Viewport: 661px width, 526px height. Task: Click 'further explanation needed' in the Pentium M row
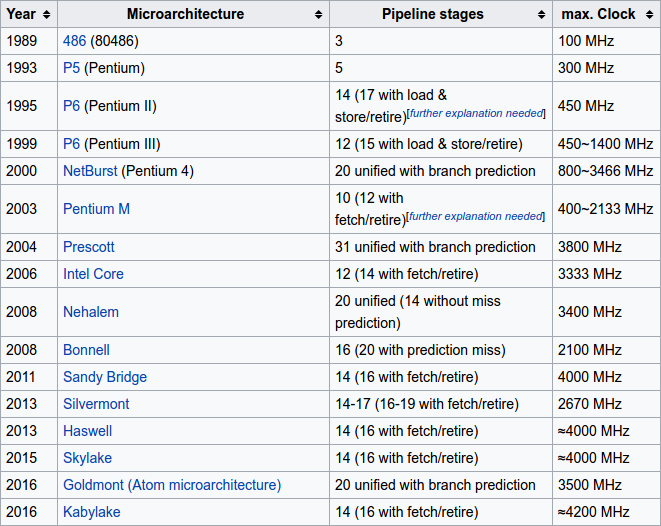tap(476, 216)
